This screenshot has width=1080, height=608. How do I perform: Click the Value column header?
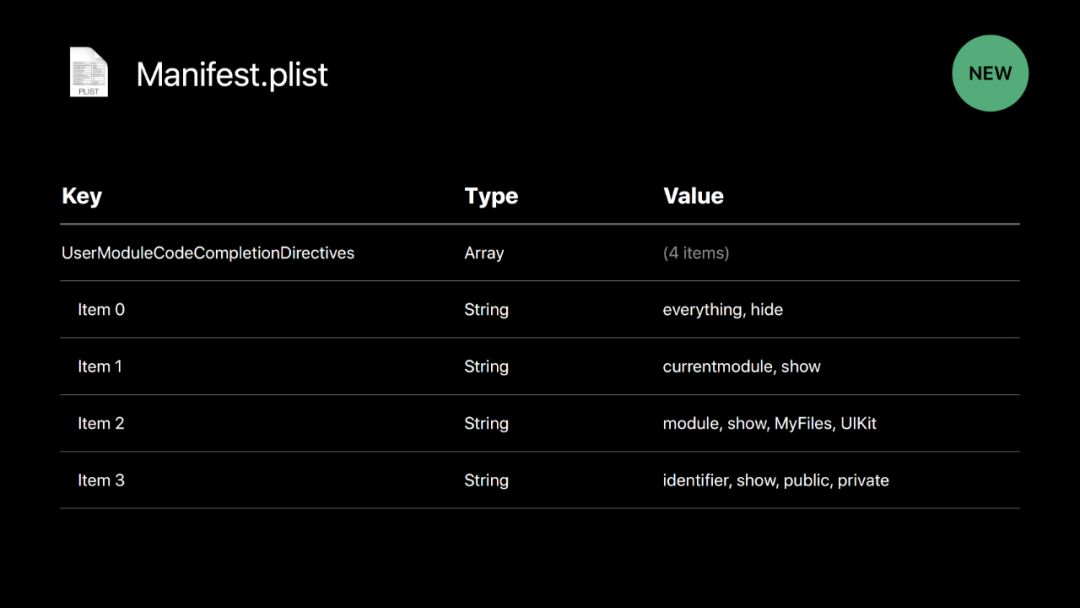[x=693, y=196]
